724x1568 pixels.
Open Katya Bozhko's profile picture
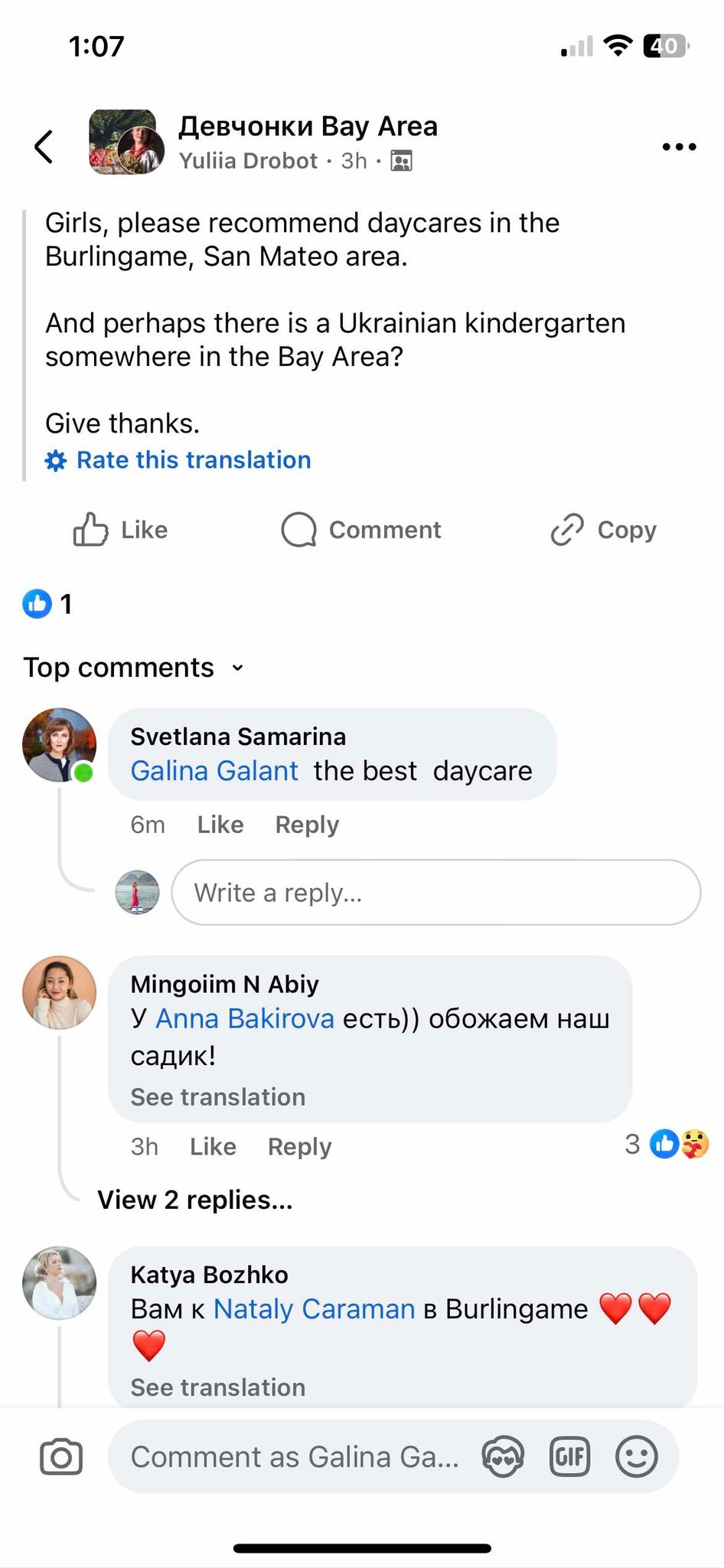pos(60,1283)
